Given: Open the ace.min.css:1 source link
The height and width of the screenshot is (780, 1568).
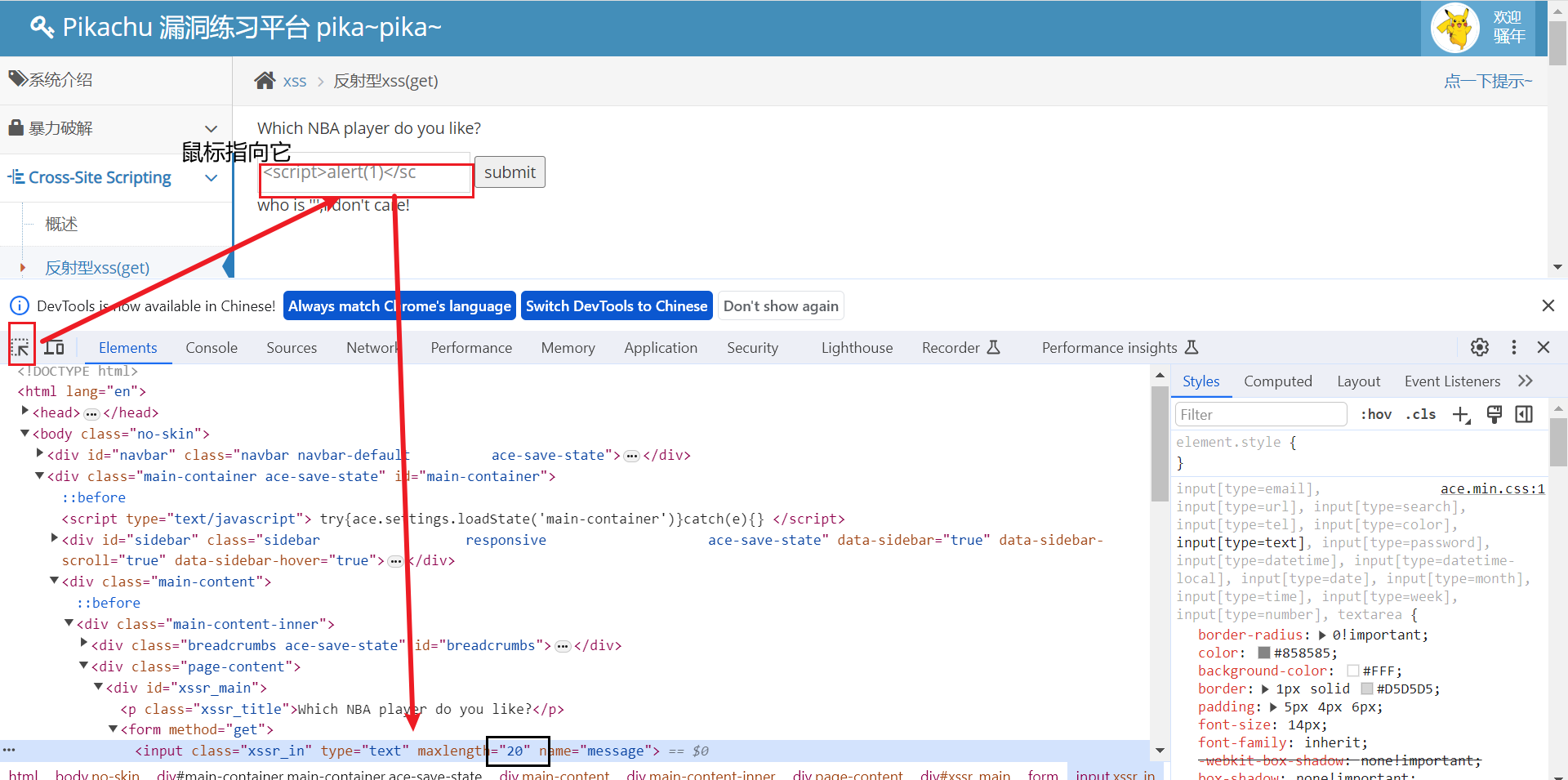Looking at the screenshot, I should coord(1492,488).
